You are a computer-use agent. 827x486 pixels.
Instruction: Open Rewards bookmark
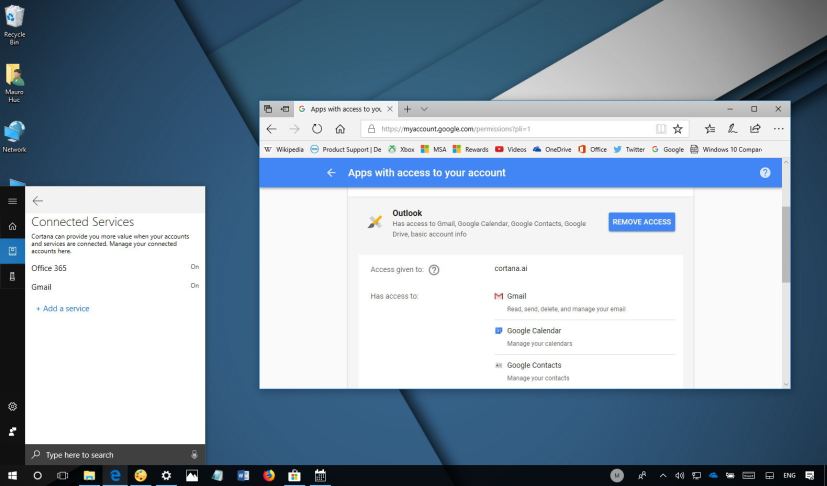470,149
